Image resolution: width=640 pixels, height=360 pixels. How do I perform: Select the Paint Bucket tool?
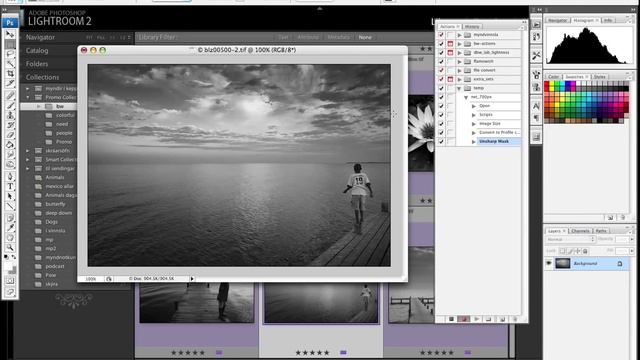tap(10, 145)
